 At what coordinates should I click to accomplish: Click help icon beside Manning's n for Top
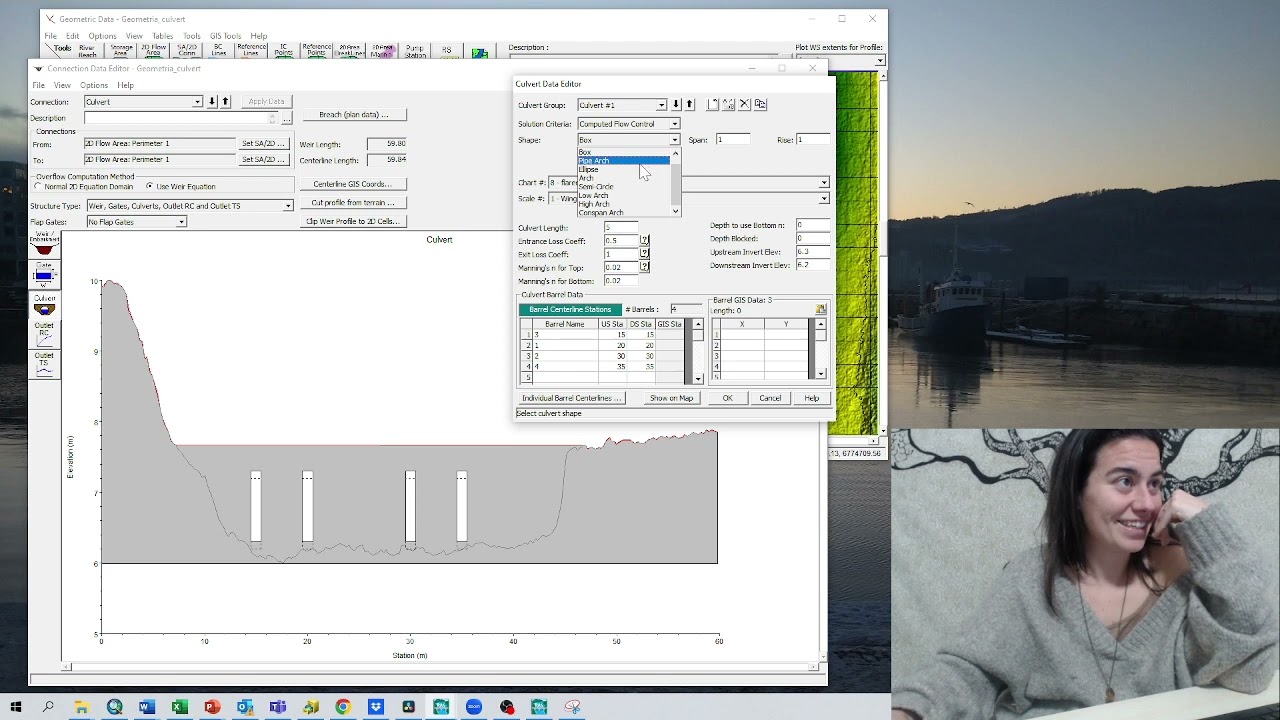click(x=644, y=267)
